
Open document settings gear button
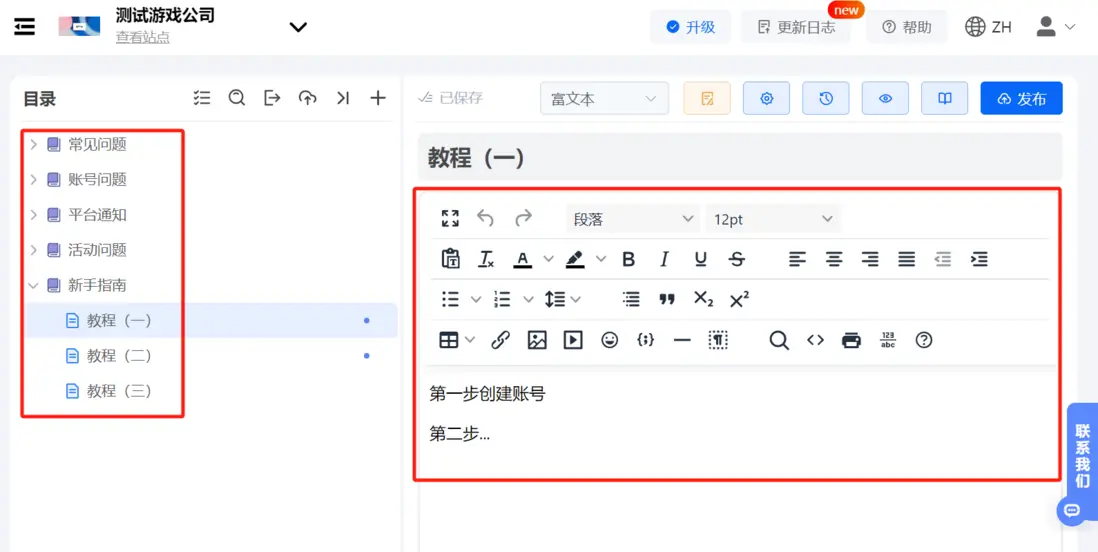[767, 99]
